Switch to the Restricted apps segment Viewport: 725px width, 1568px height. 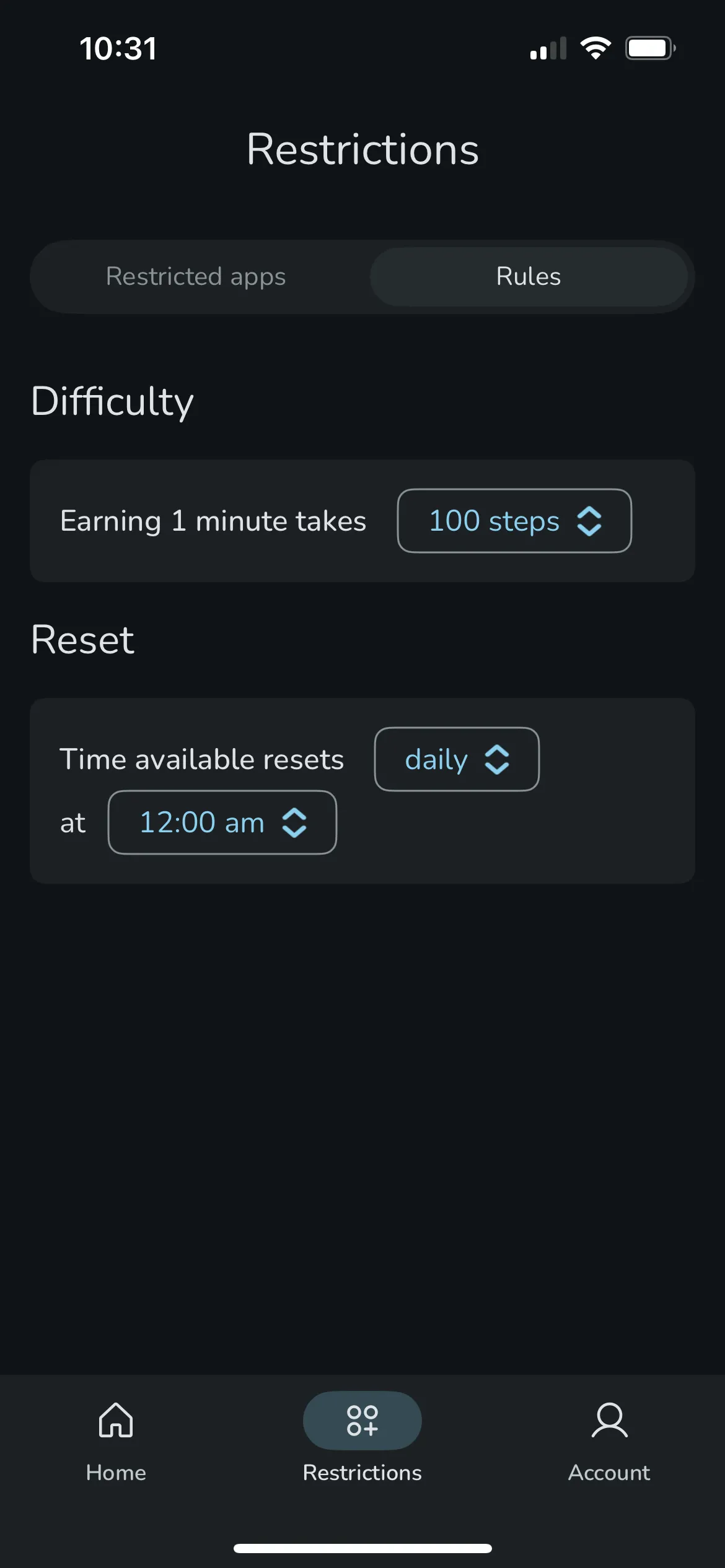196,277
